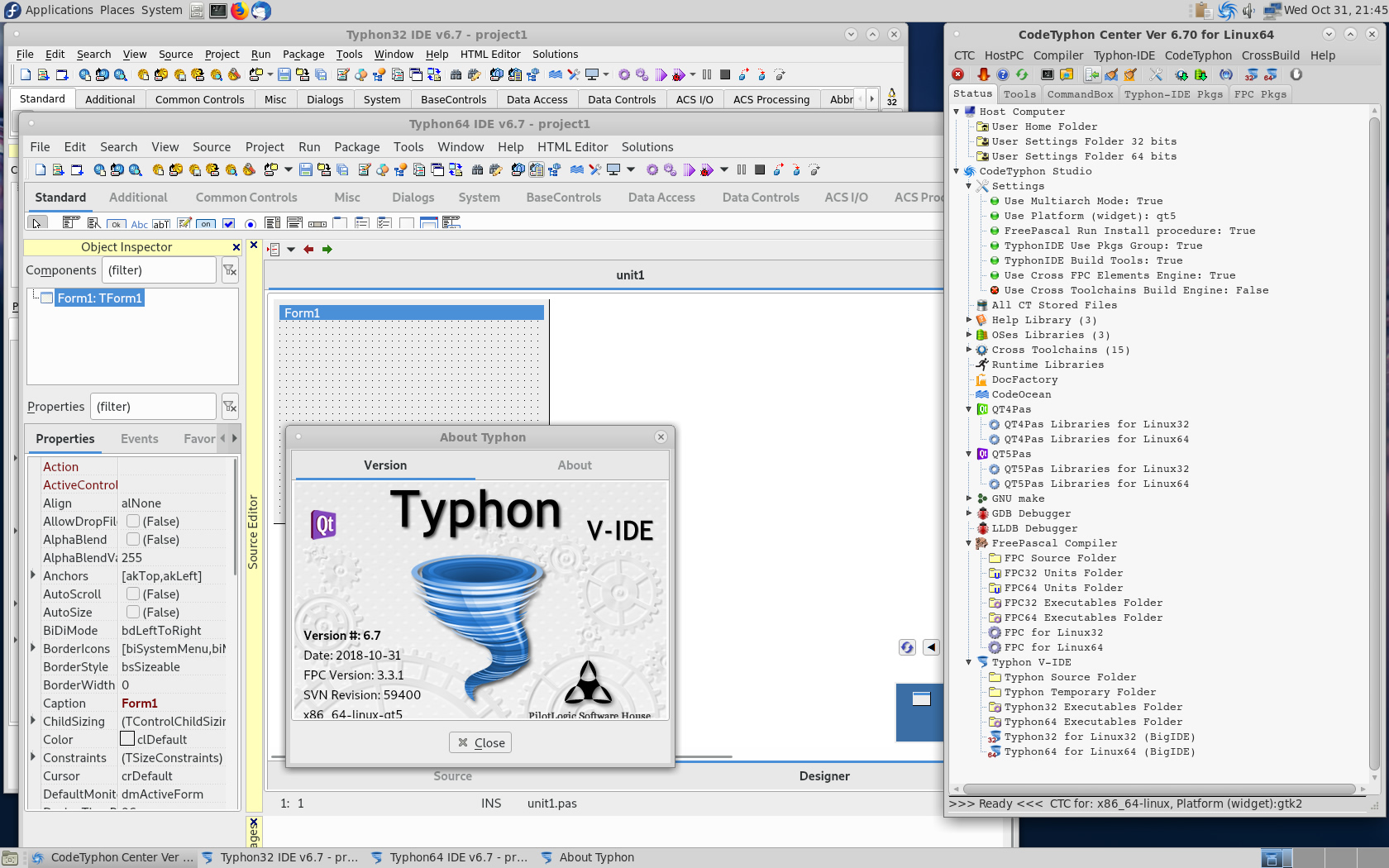Collapse the FreePascal Compiler node
This screenshot has height=868, width=1389.
click(x=969, y=543)
